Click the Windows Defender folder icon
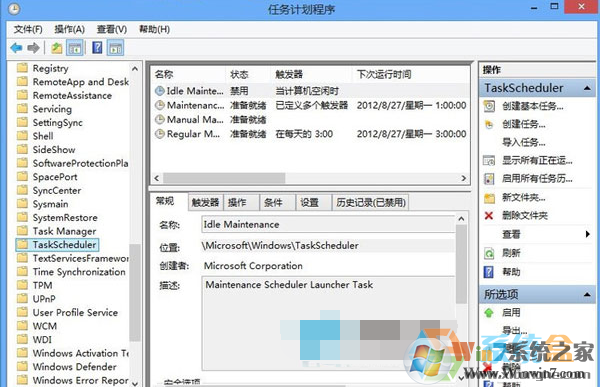 point(23,366)
